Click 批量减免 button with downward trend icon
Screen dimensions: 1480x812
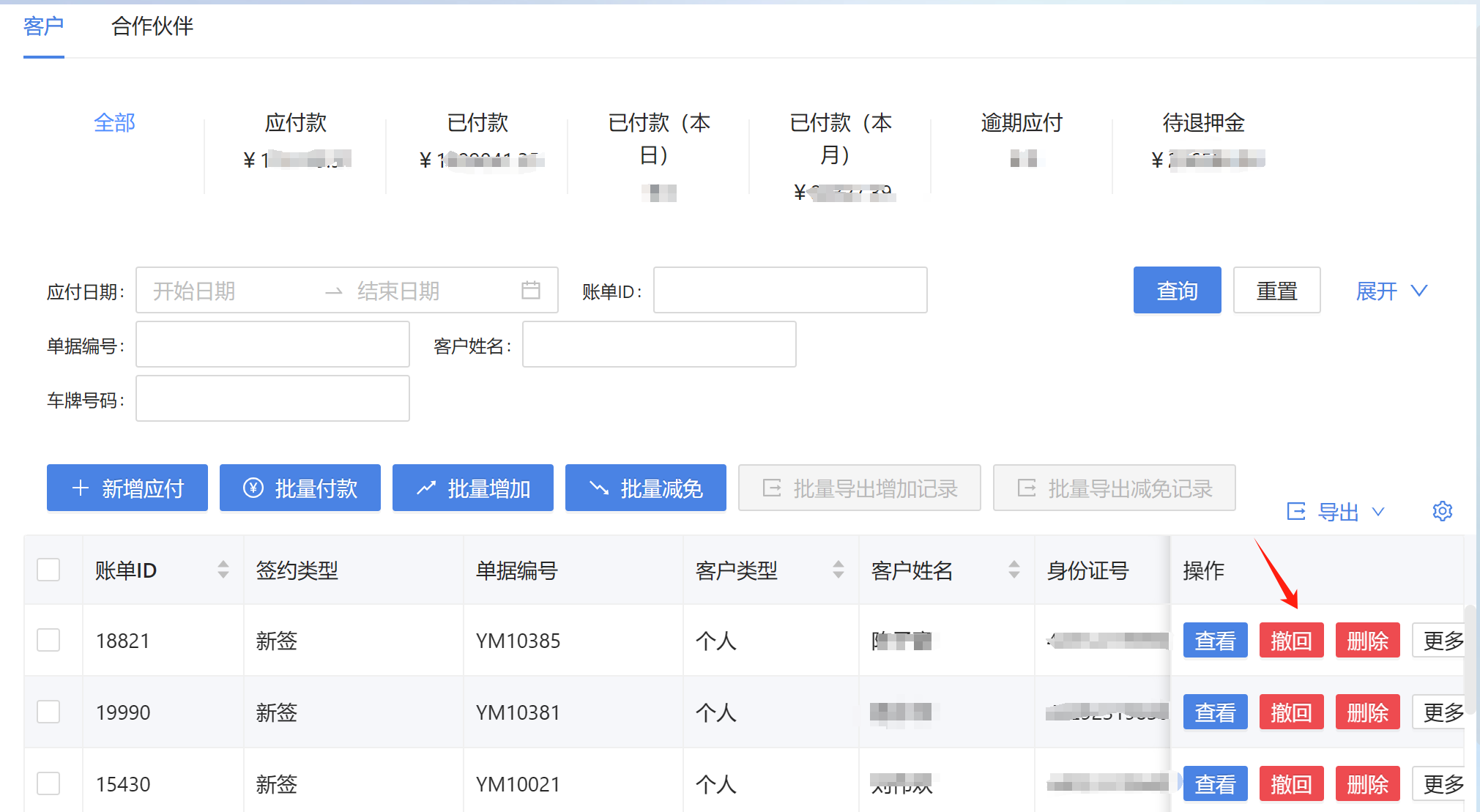[x=646, y=488]
